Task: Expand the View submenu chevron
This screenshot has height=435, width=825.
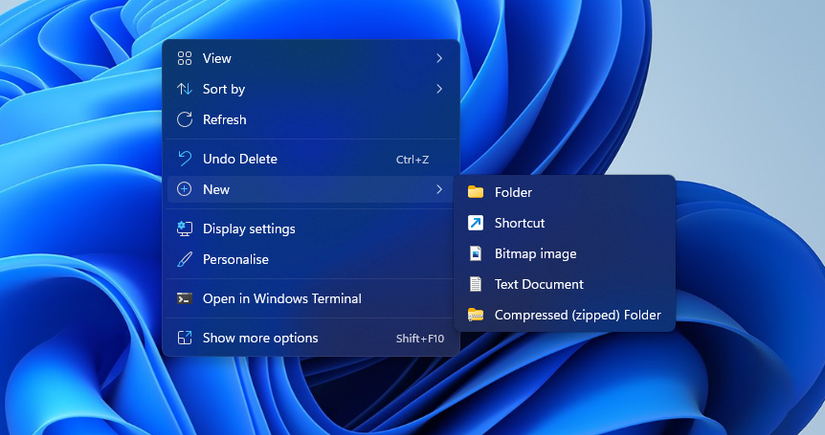Action: point(439,58)
